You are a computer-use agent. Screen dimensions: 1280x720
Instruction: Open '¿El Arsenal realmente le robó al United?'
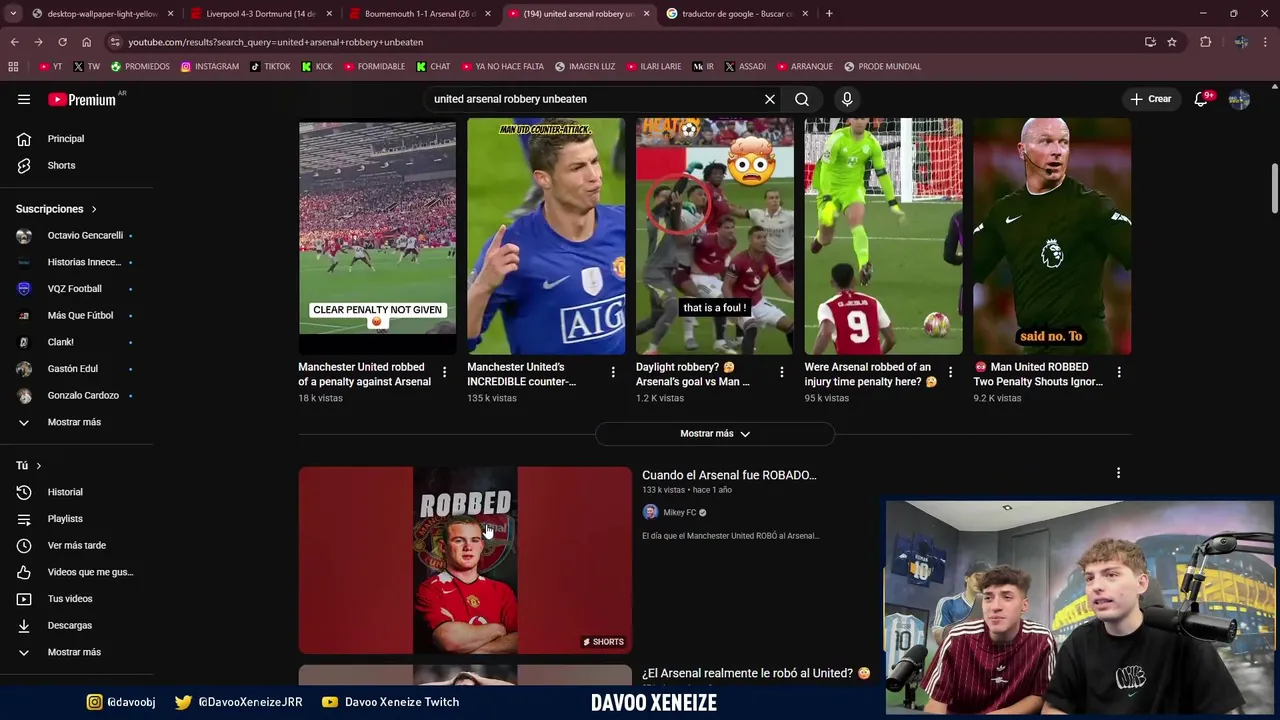pyautogui.click(x=756, y=673)
